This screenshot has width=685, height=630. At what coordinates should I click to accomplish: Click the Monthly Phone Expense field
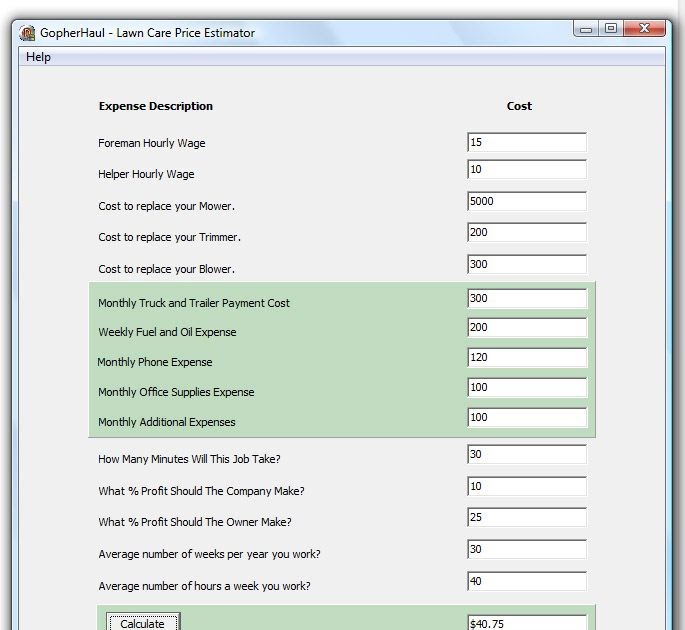tap(527, 357)
